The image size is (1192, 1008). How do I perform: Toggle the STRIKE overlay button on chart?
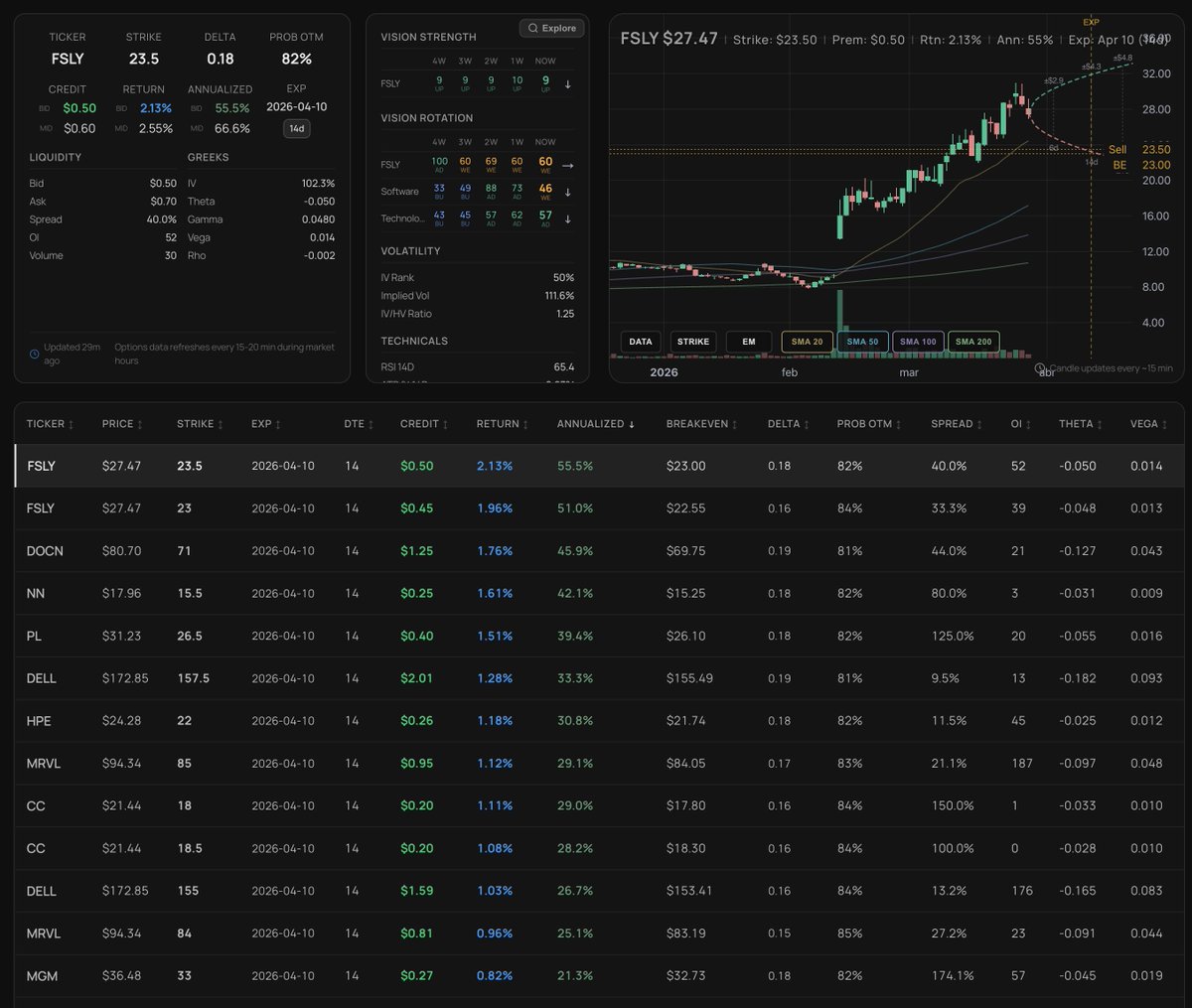tap(693, 342)
